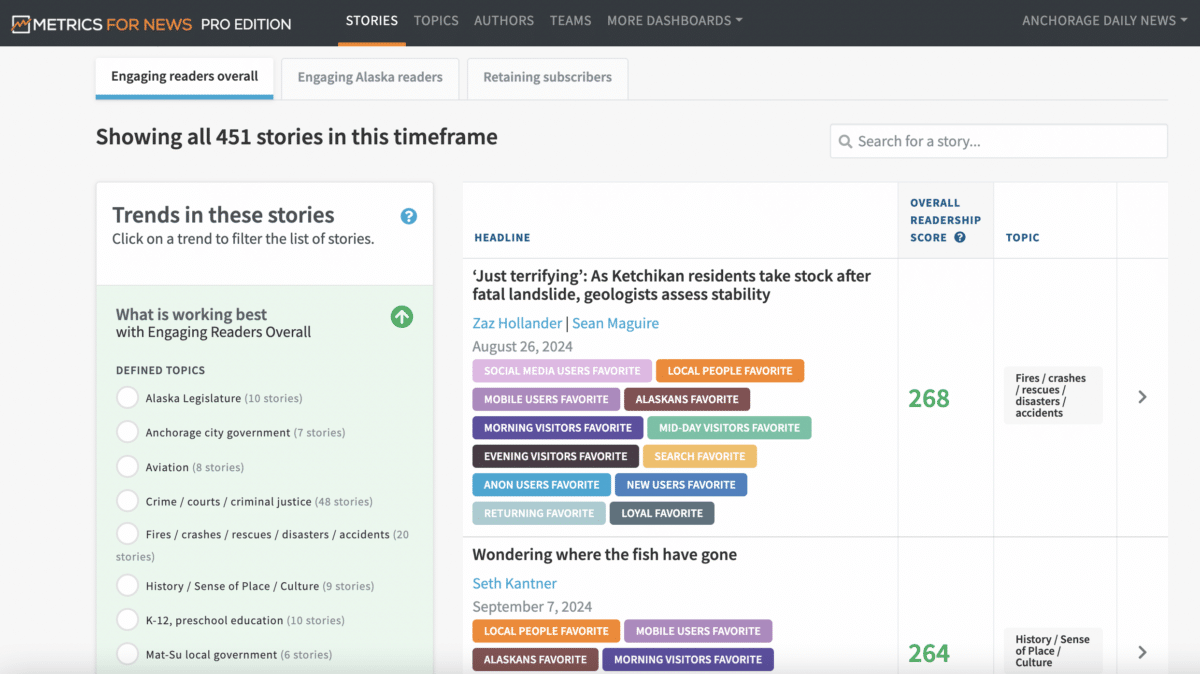Click the magnifier icon in story search
The width and height of the screenshot is (1200, 674).
pyautogui.click(x=846, y=142)
